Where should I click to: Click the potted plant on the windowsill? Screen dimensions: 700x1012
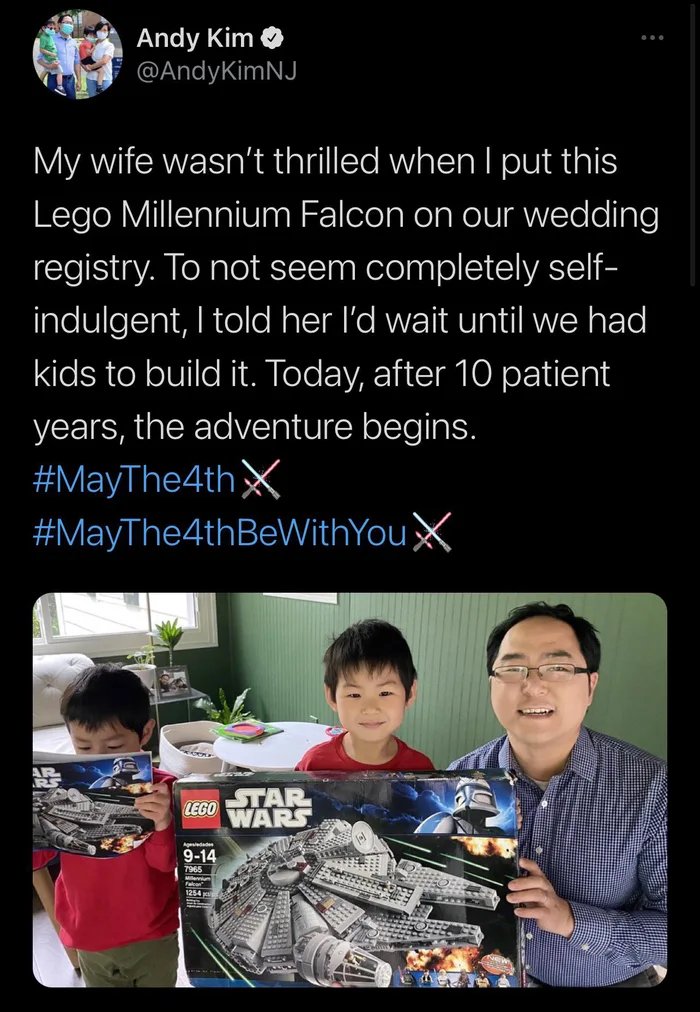tap(168, 640)
